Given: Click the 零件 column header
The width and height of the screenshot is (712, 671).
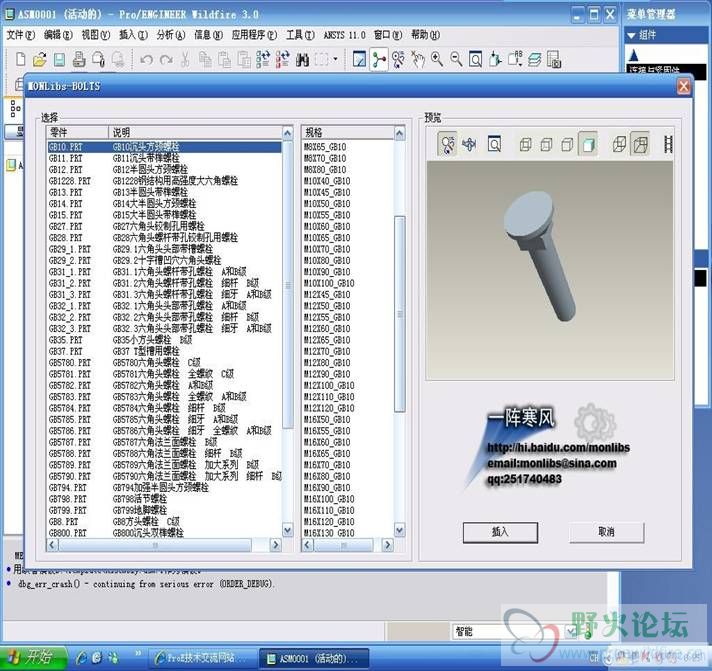Looking at the screenshot, I should pyautogui.click(x=78, y=132).
